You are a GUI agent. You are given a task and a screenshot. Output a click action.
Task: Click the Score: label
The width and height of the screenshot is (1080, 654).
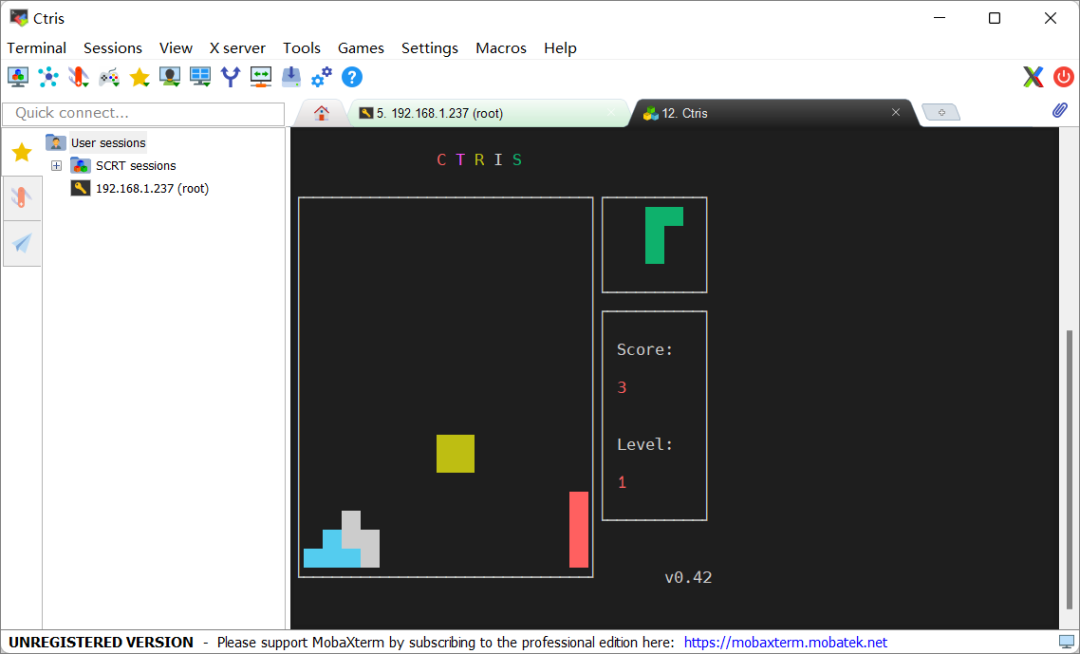click(645, 350)
